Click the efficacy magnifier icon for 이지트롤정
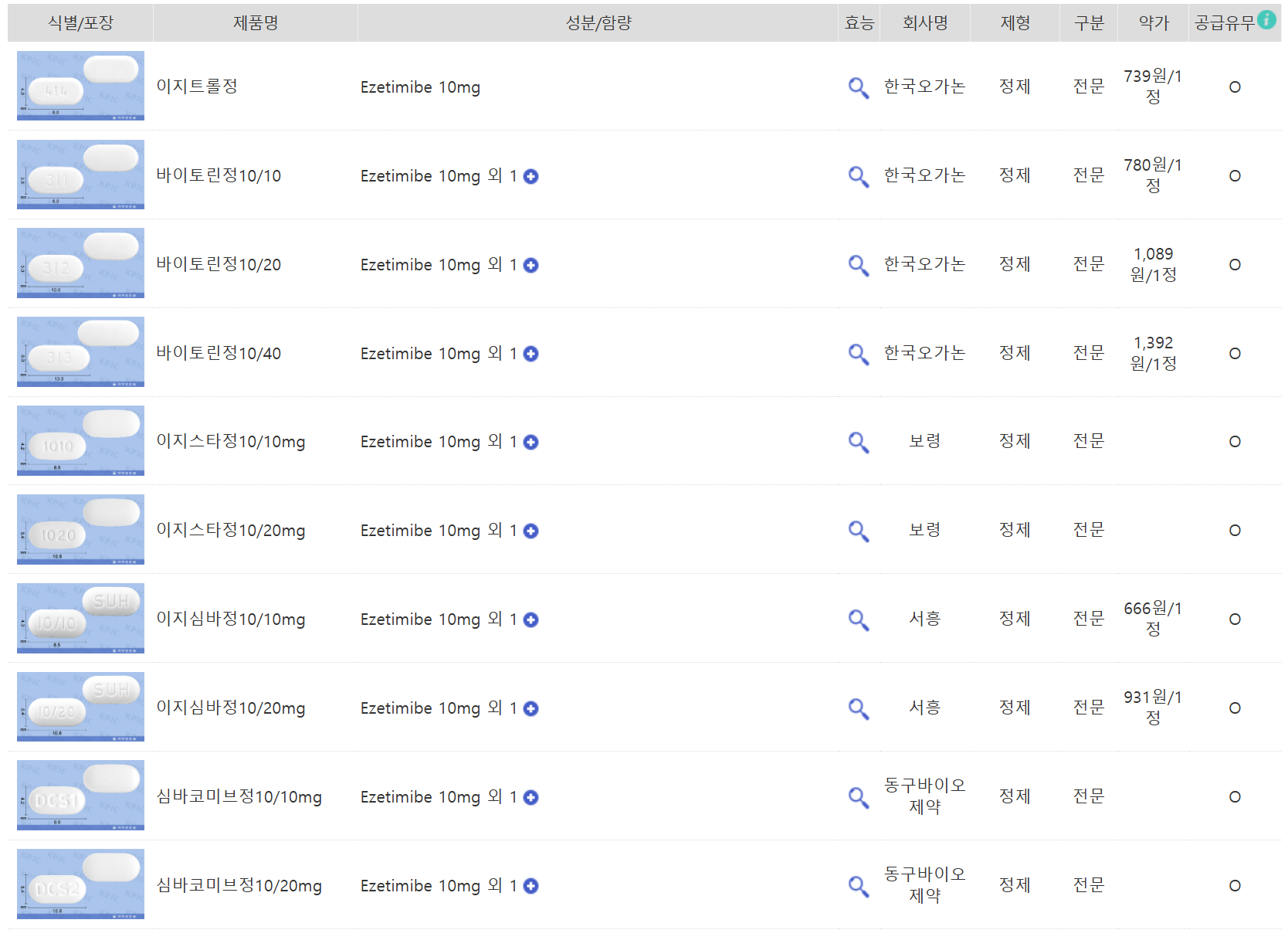 pyautogui.click(x=859, y=87)
